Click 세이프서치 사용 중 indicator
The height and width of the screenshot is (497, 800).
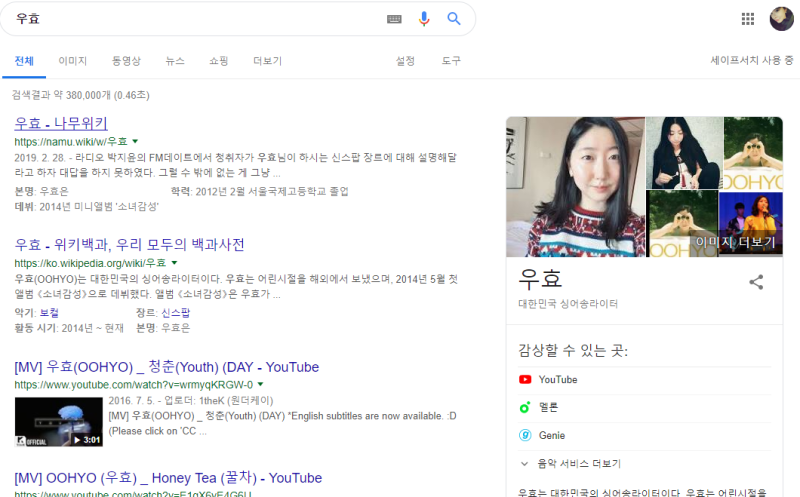click(x=752, y=61)
